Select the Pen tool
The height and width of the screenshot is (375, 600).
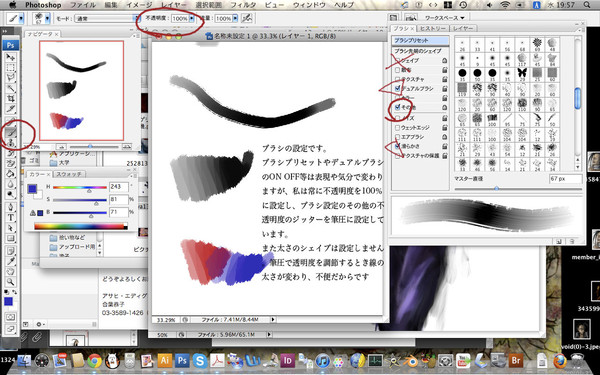11,207
